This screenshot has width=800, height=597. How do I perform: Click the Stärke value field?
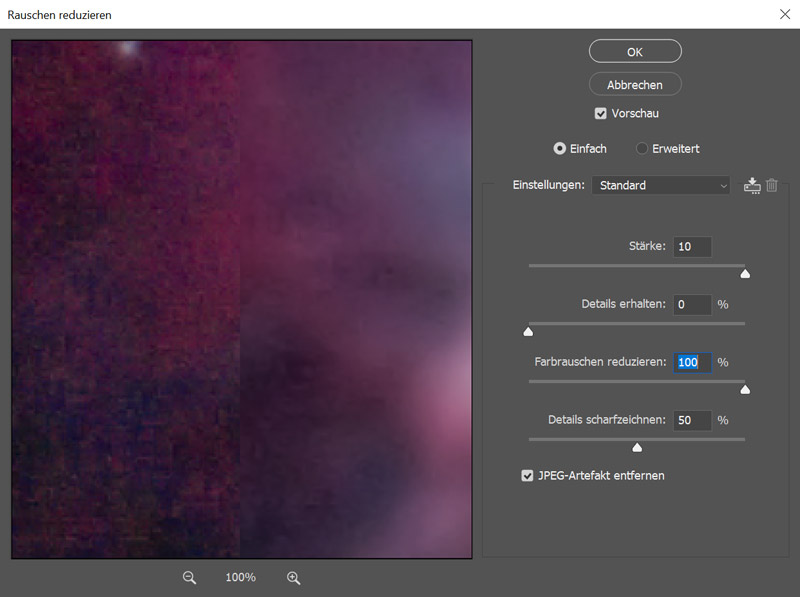coord(692,247)
